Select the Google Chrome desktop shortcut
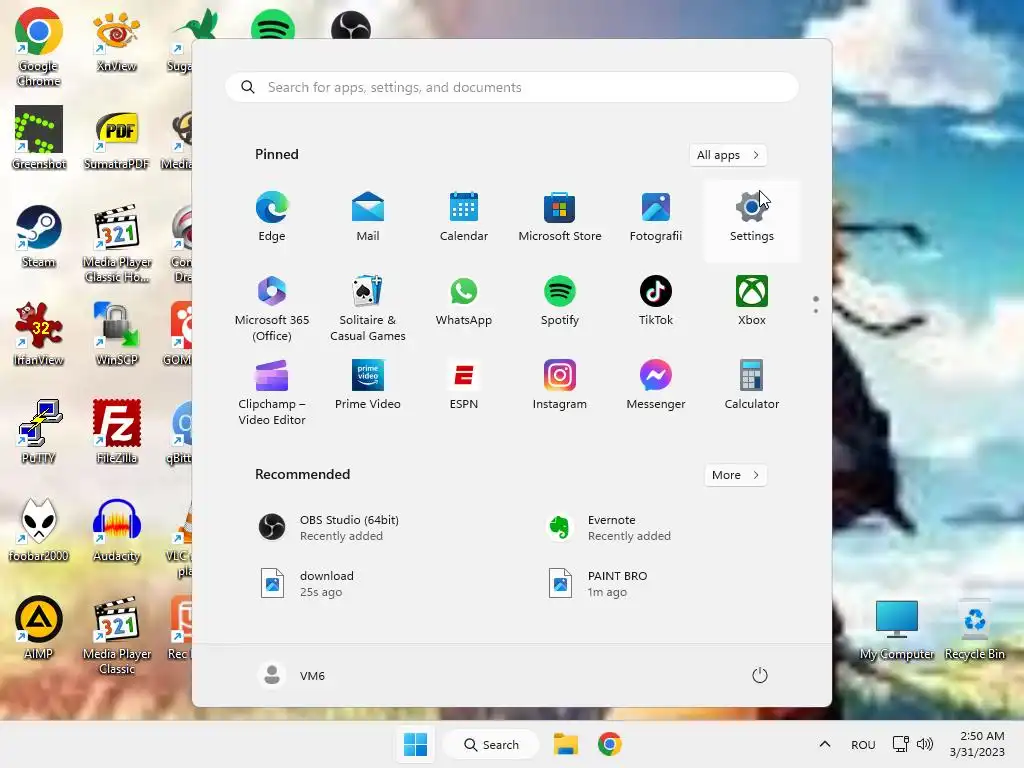The height and width of the screenshot is (768, 1024). tap(39, 48)
